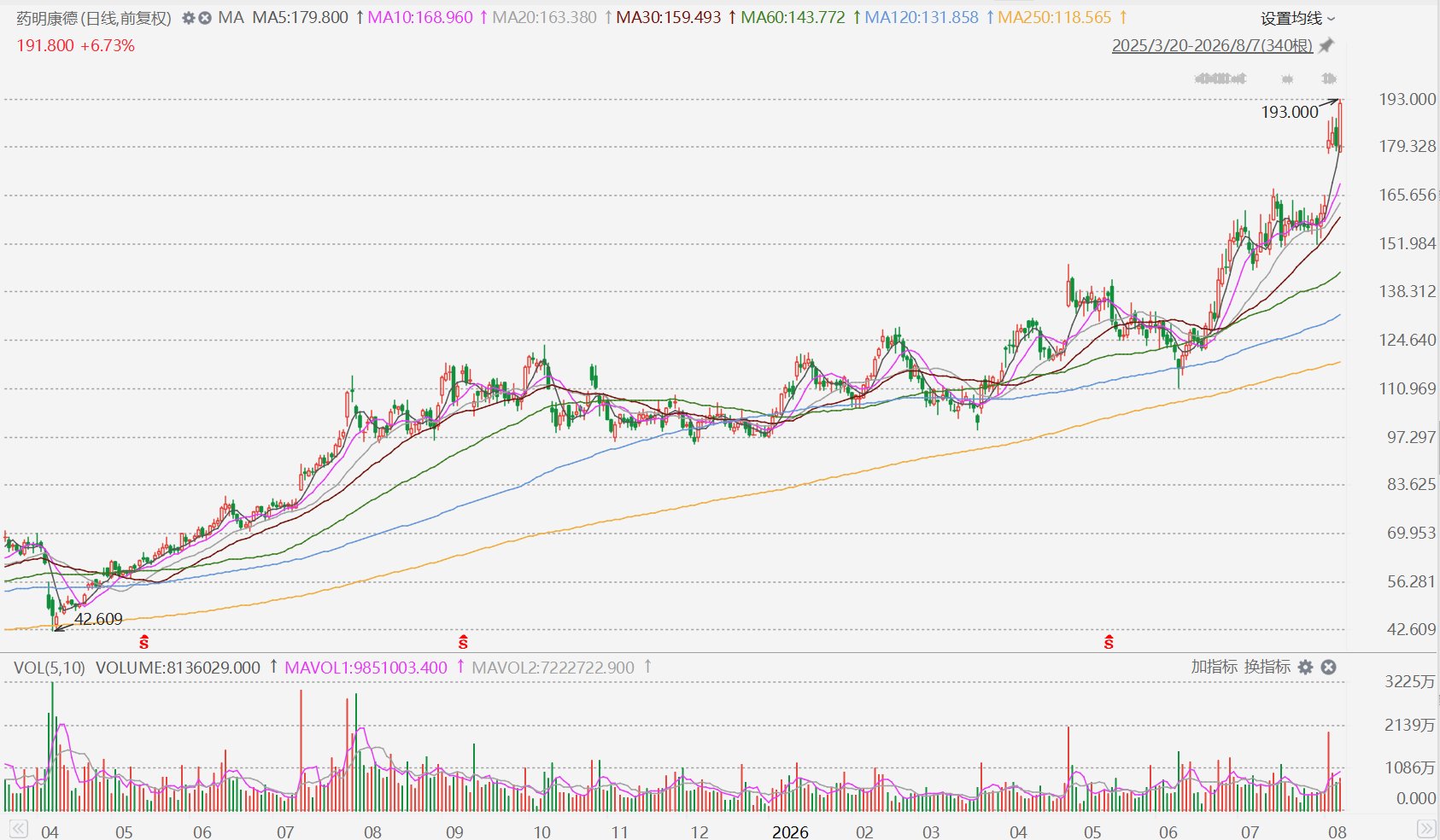Click the red S marker near September

[x=463, y=642]
